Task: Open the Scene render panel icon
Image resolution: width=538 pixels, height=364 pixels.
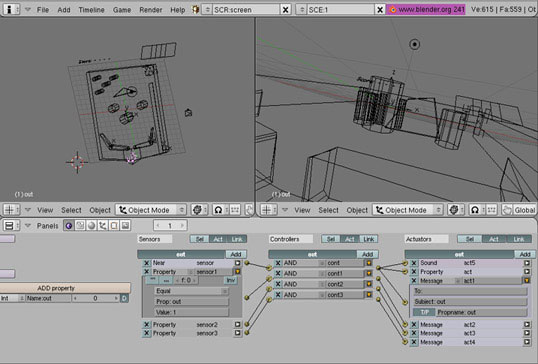Action: click(x=125, y=225)
